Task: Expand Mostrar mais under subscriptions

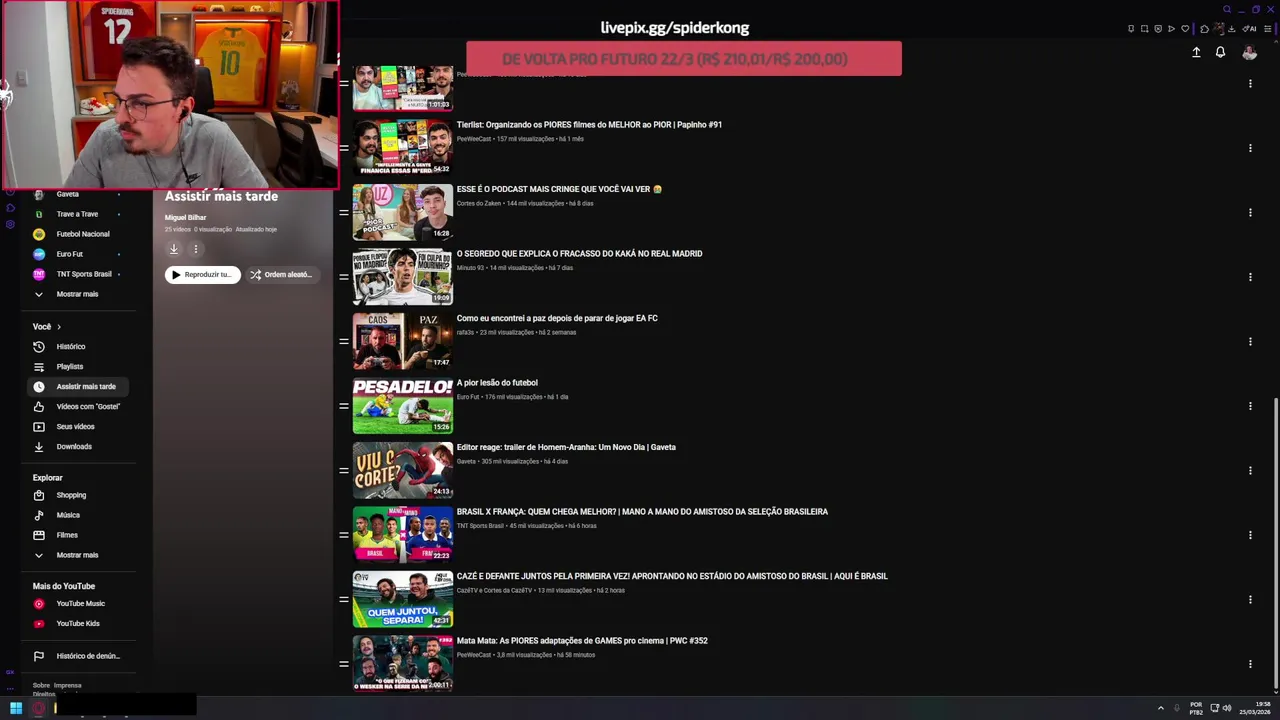Action: 77,294
